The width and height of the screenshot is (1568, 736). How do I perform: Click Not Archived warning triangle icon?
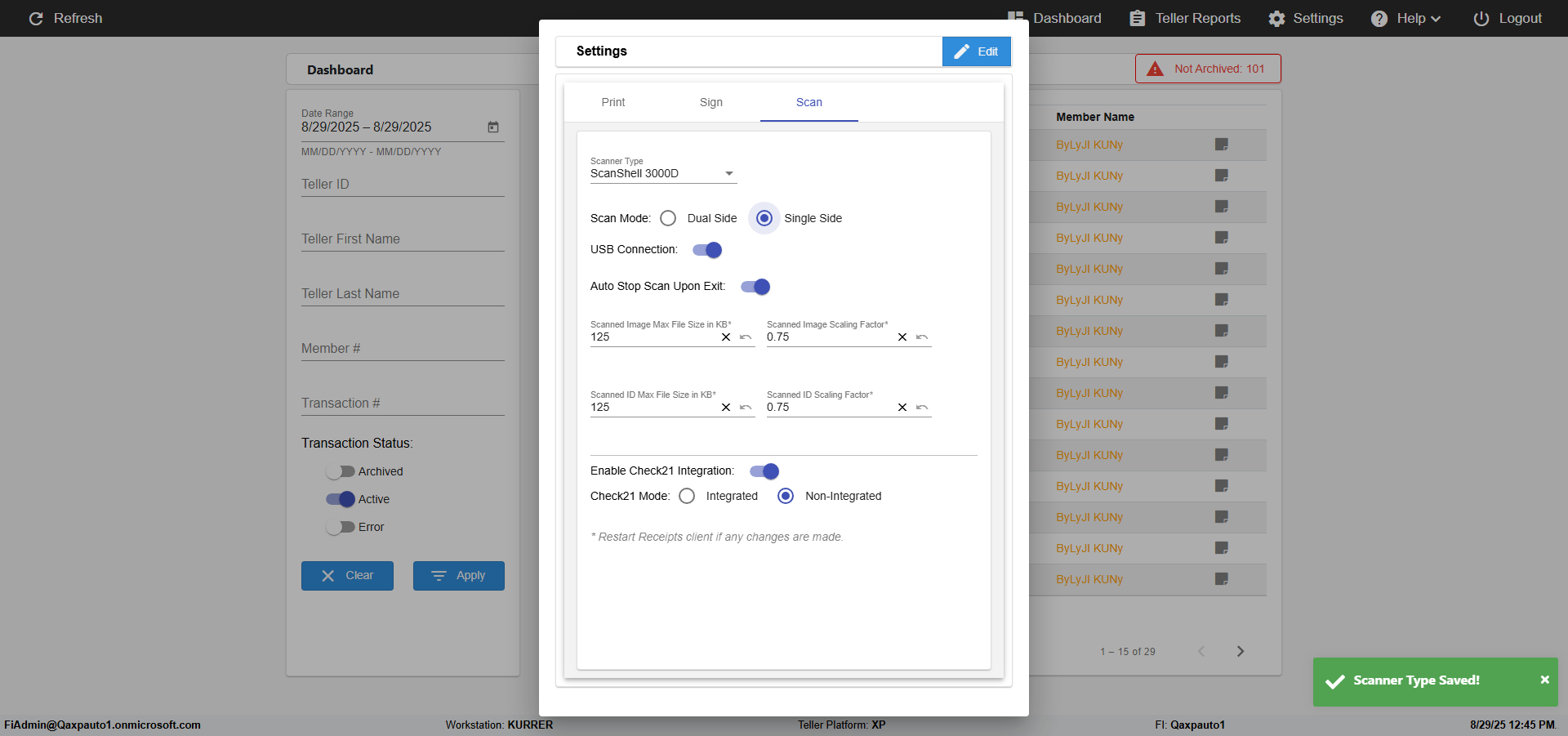coord(1155,69)
